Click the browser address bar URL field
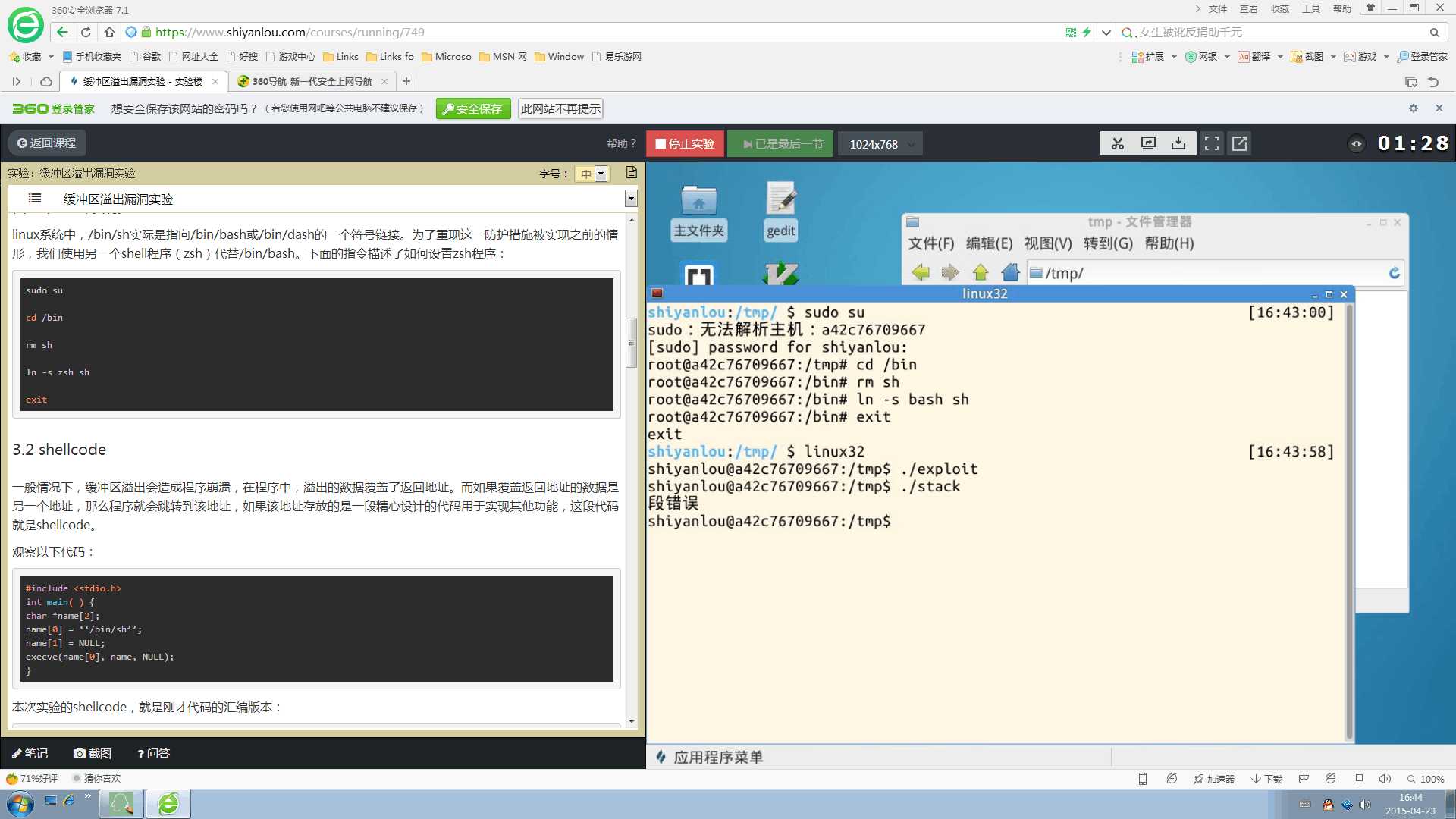 point(591,32)
